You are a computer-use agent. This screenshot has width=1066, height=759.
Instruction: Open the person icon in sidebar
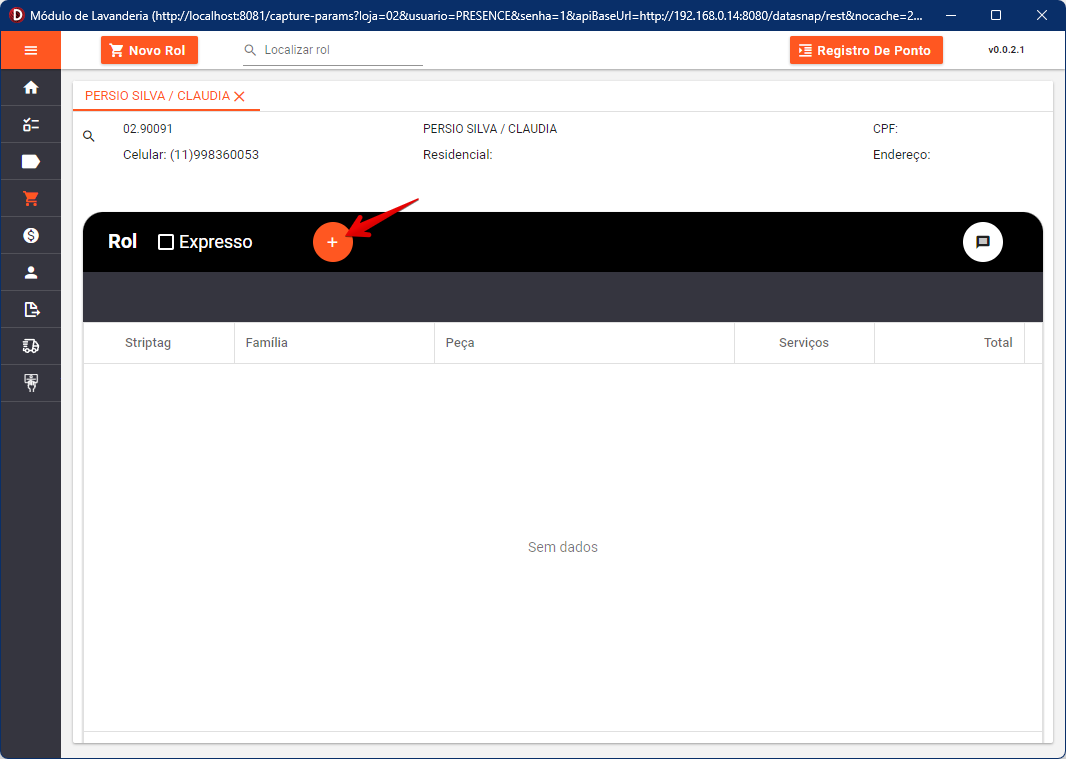coord(31,273)
